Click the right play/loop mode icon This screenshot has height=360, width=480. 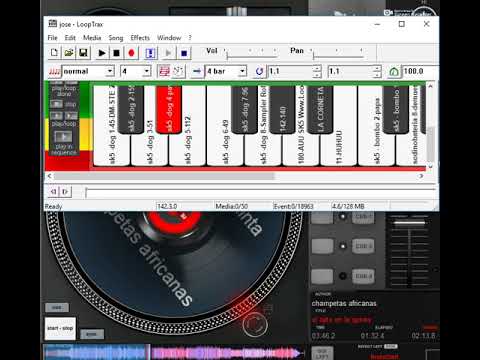tap(71, 116)
